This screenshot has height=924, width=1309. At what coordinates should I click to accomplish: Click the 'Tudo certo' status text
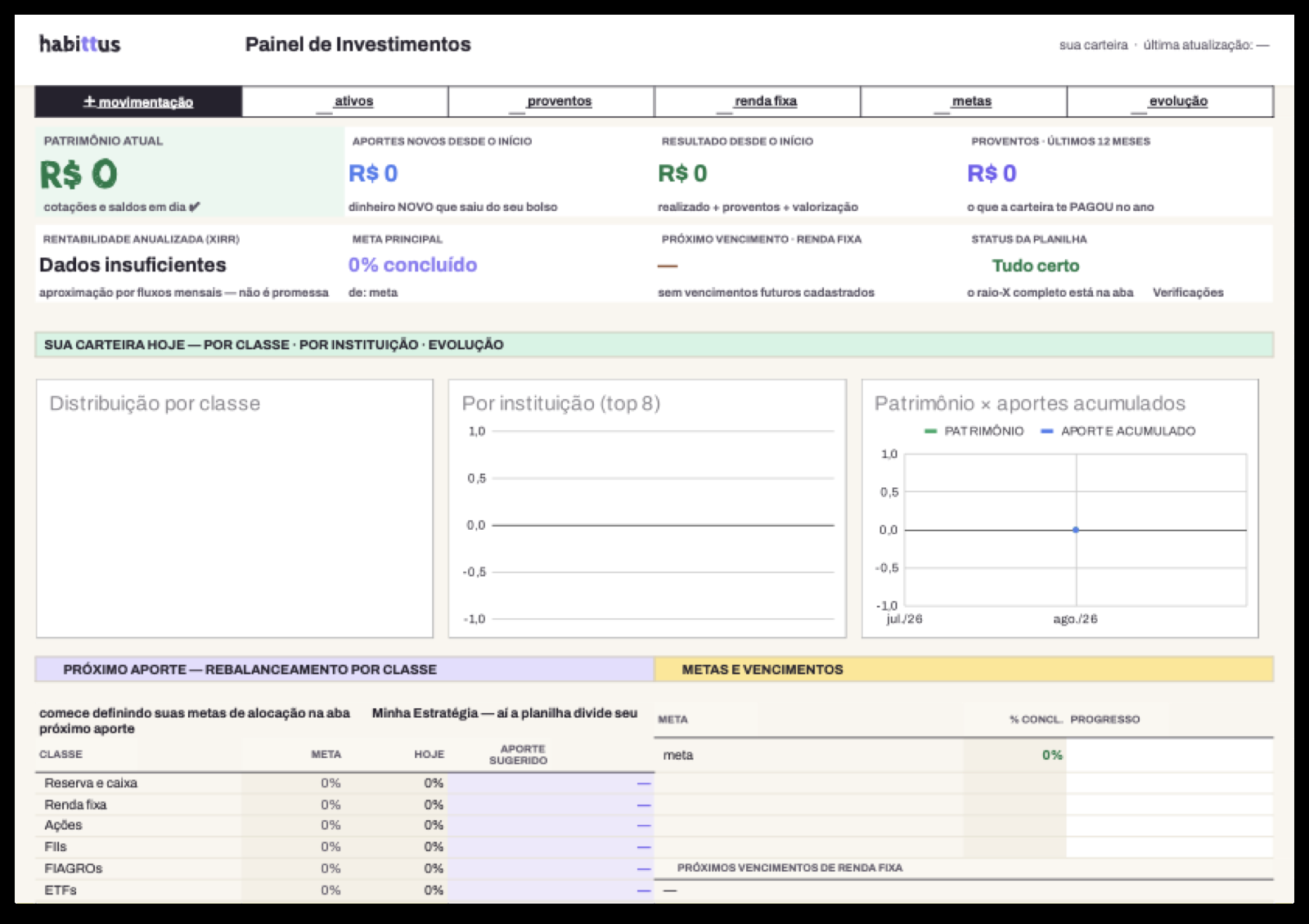point(1036,266)
